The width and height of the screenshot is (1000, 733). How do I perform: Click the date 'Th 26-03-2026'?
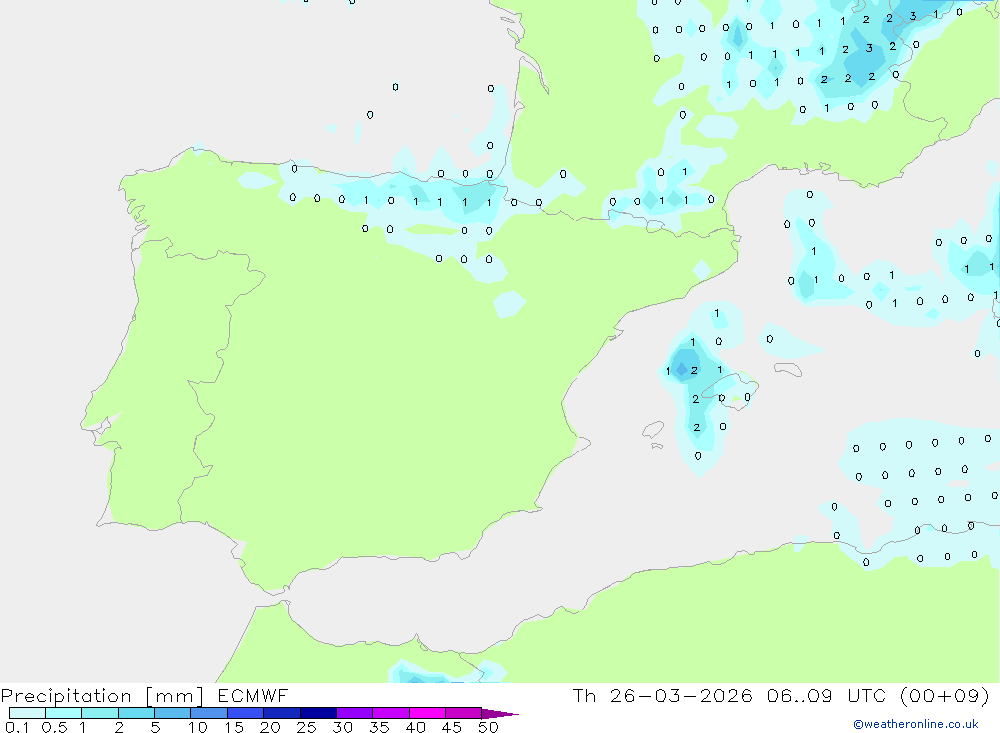click(x=663, y=695)
